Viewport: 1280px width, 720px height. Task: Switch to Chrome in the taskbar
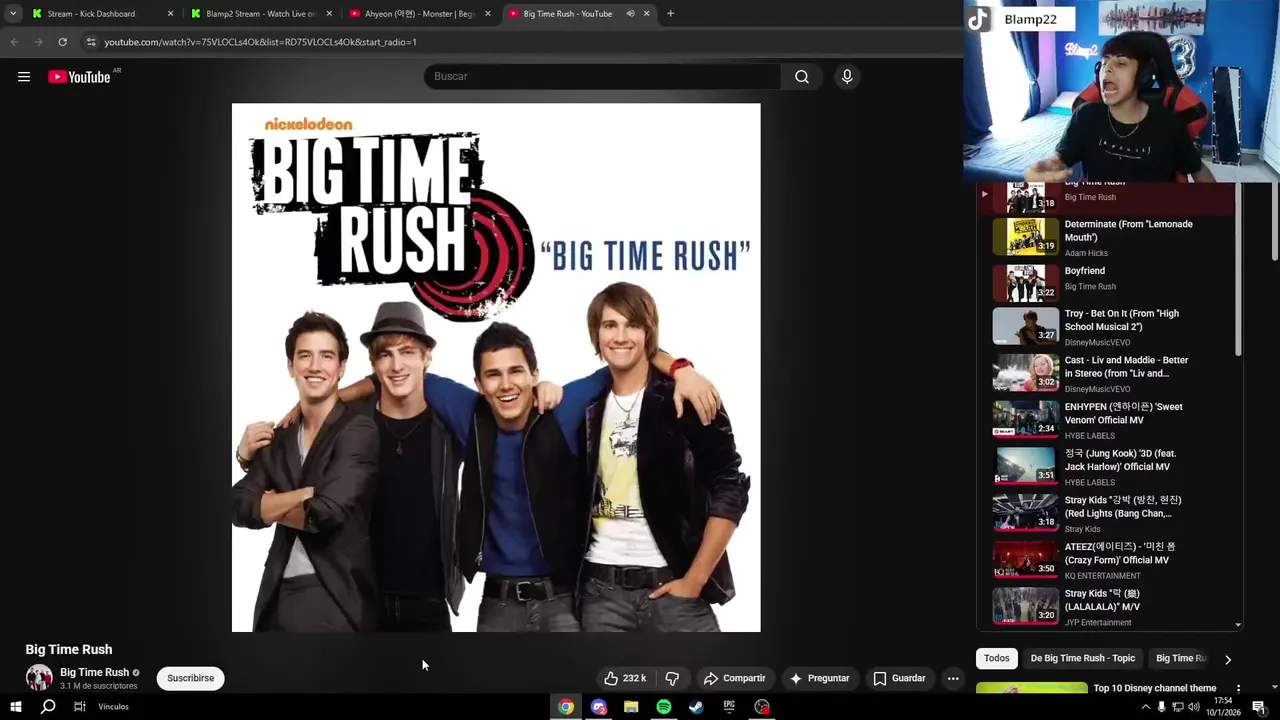[x=566, y=707]
